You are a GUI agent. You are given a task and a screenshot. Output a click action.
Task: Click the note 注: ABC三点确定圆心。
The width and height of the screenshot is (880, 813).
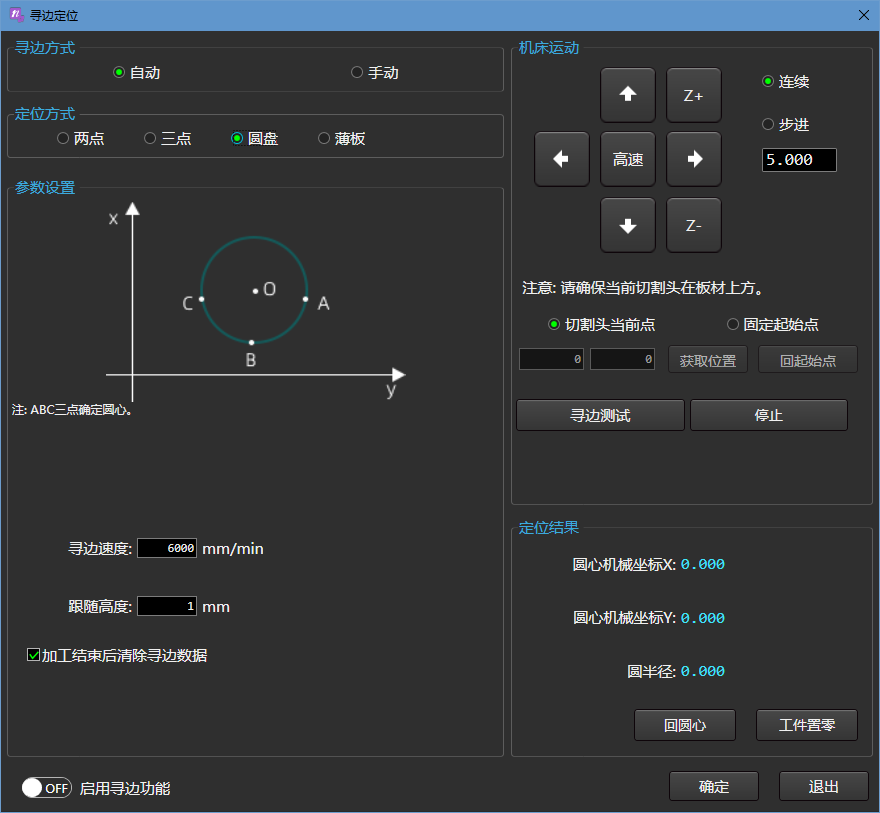point(72,410)
